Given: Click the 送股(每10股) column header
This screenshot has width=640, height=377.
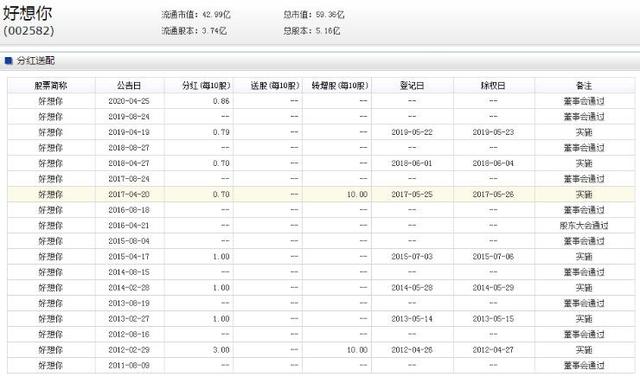Looking at the screenshot, I should pos(275,86).
